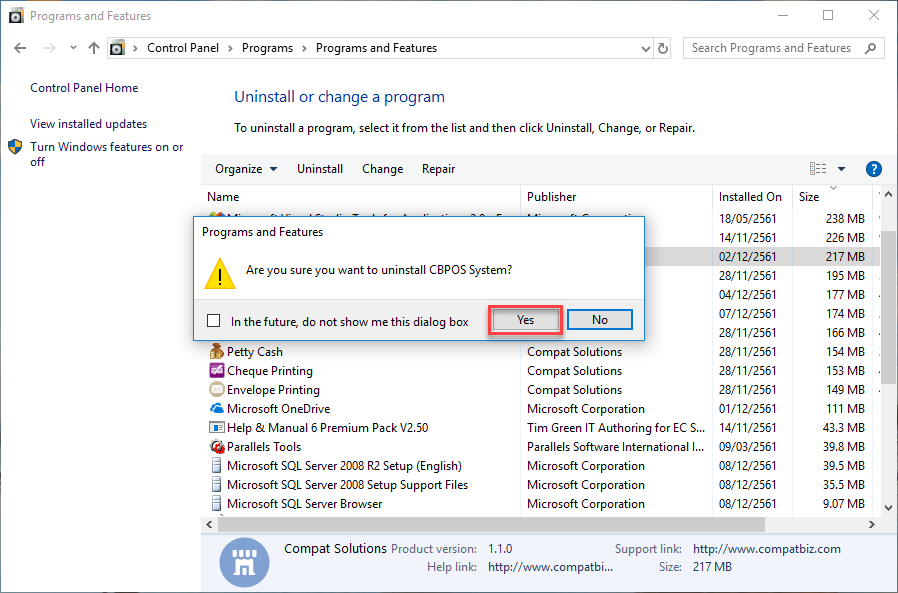Viewport: 898px width, 593px height.
Task: Select the Envelope Printing entry
Action: [273, 390]
